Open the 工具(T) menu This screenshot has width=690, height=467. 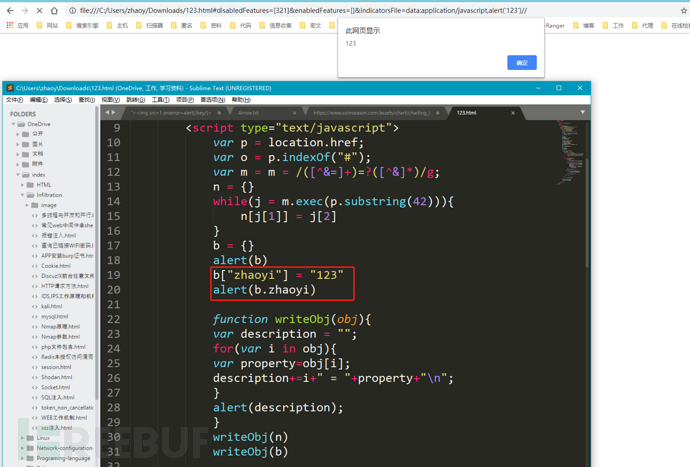[161, 100]
